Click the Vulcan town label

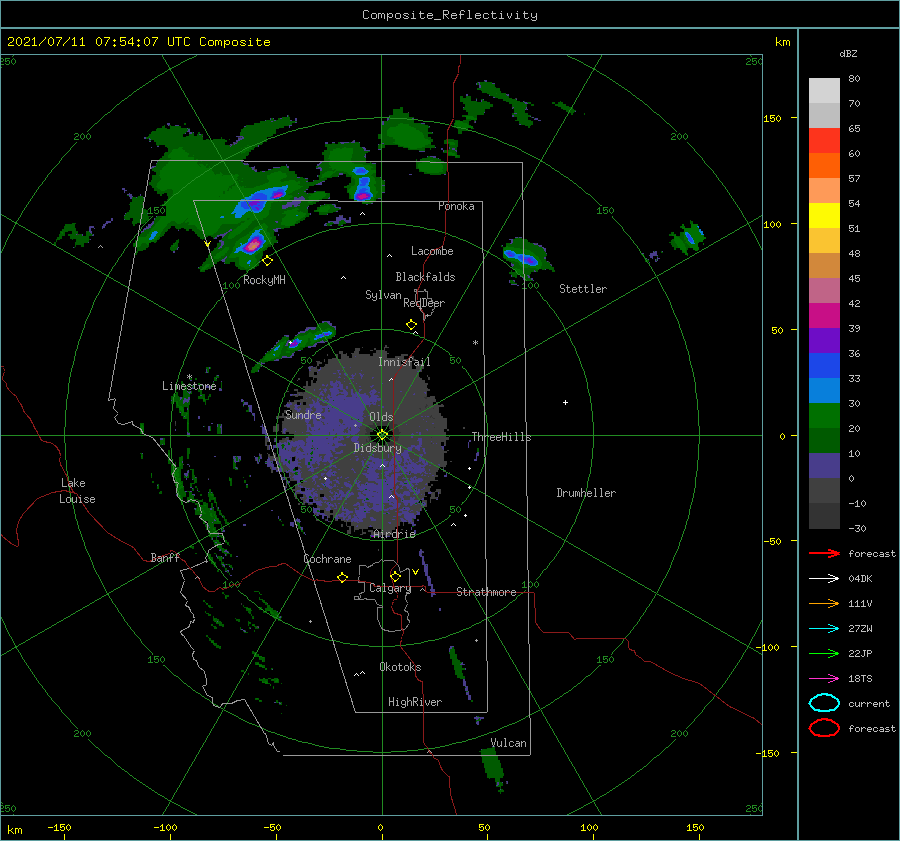point(508,743)
